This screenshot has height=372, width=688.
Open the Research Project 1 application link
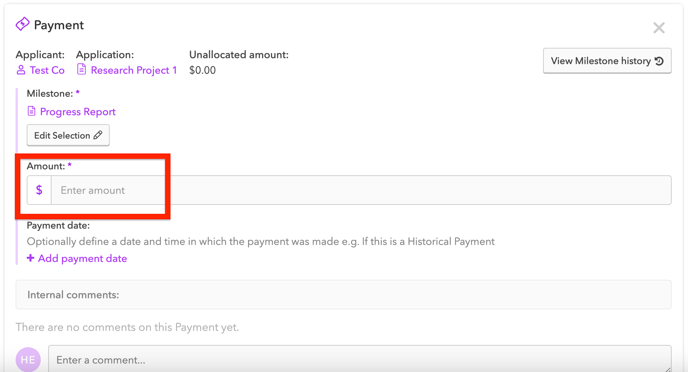coord(134,70)
